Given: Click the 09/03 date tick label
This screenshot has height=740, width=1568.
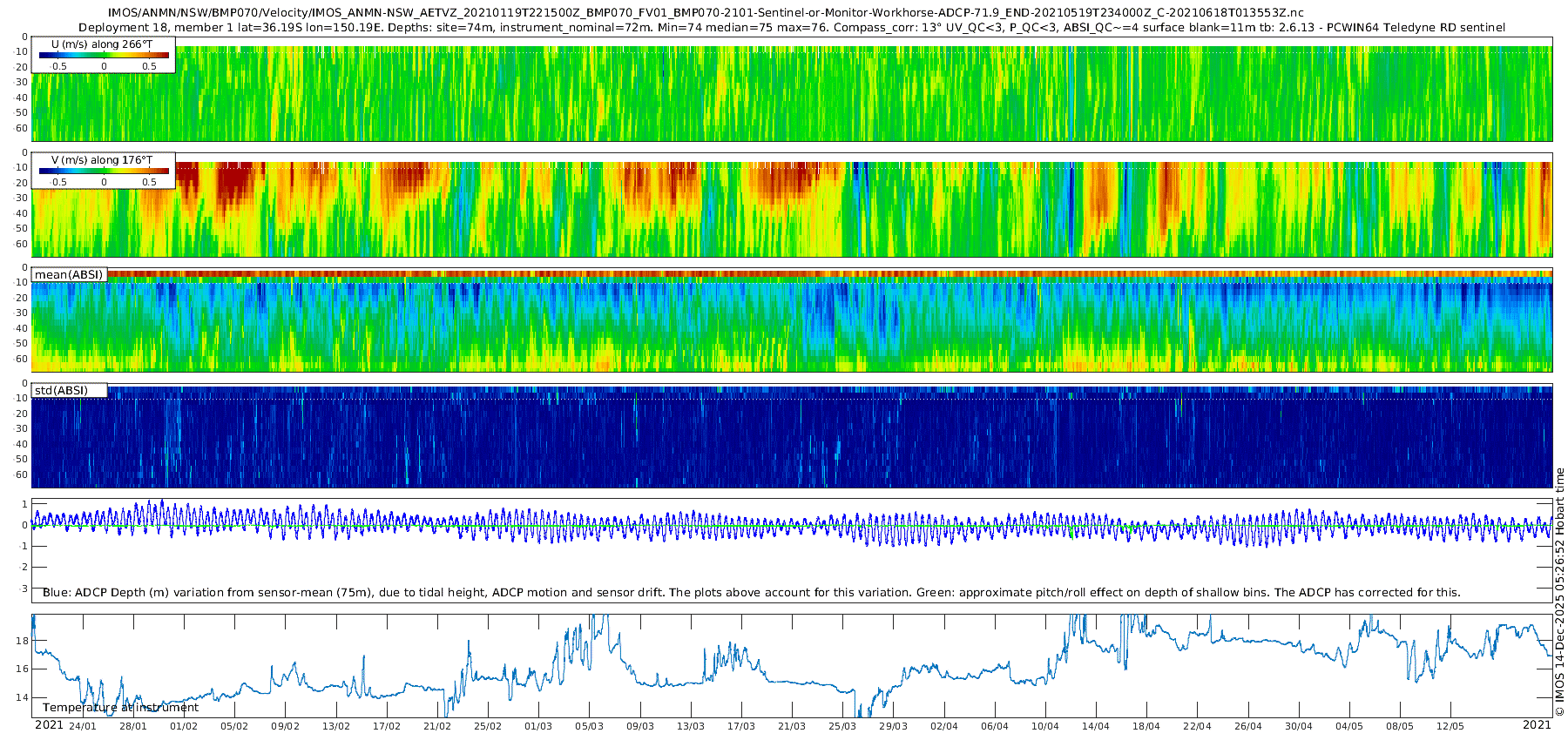Looking at the screenshot, I should [640, 726].
